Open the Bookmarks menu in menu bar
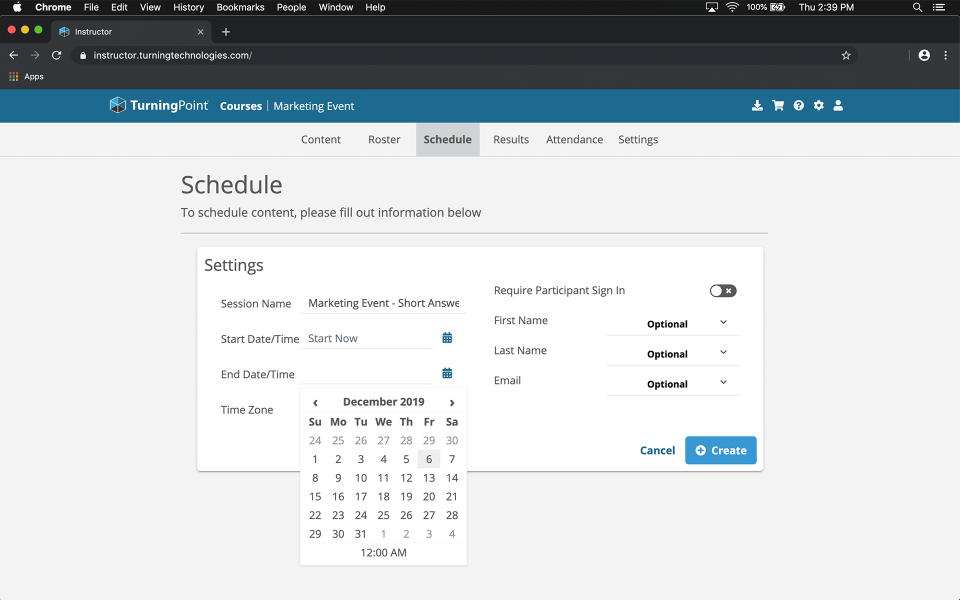The width and height of the screenshot is (960, 600). (240, 7)
